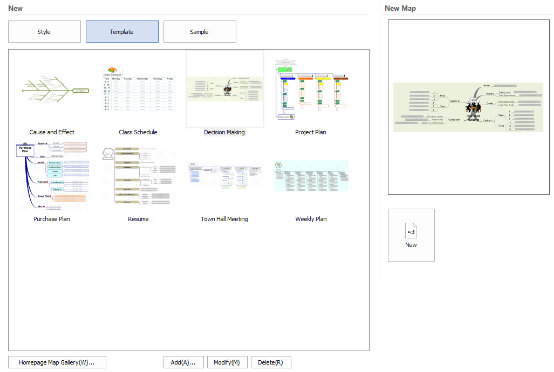Click the 'Resume' label
554x372 pixels.
tap(138, 219)
